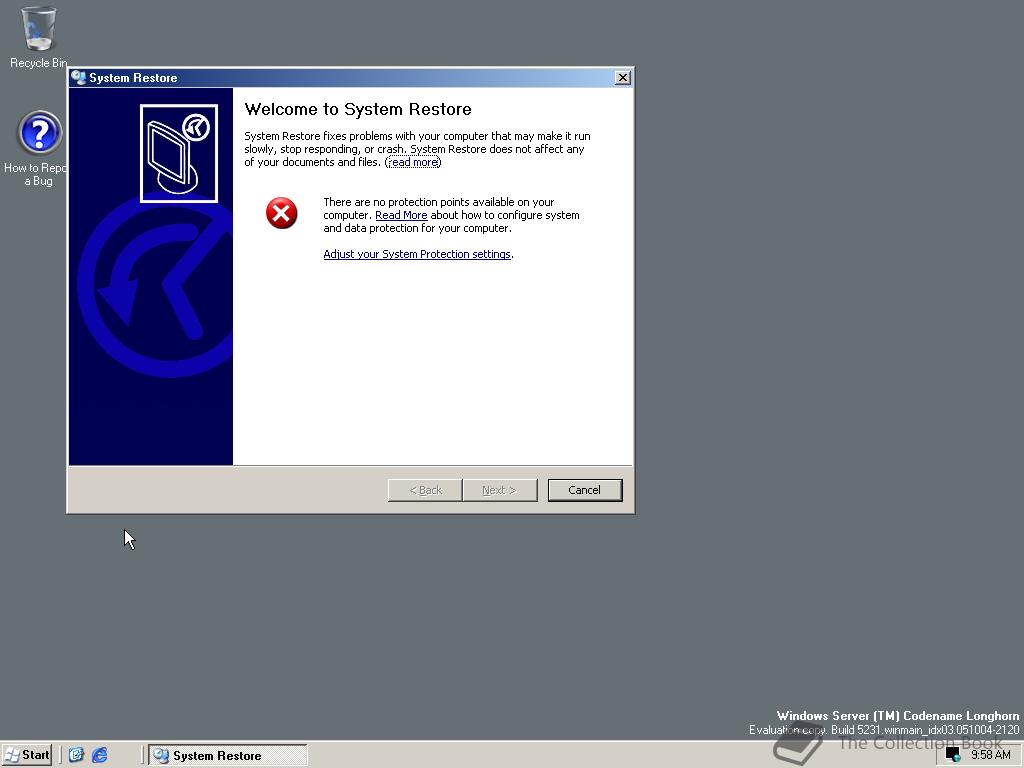Click the red error icon in dialog
This screenshot has width=1024, height=768.
click(x=281, y=214)
